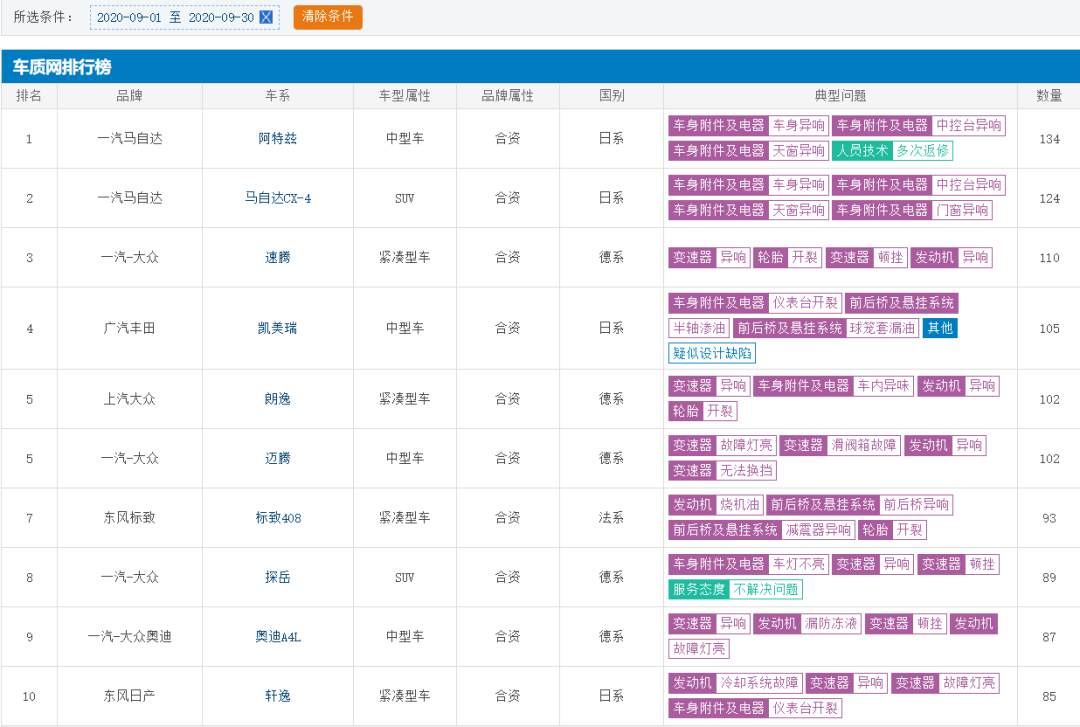Click the 品牌属性 column header
This screenshot has width=1080, height=727.
[508, 96]
